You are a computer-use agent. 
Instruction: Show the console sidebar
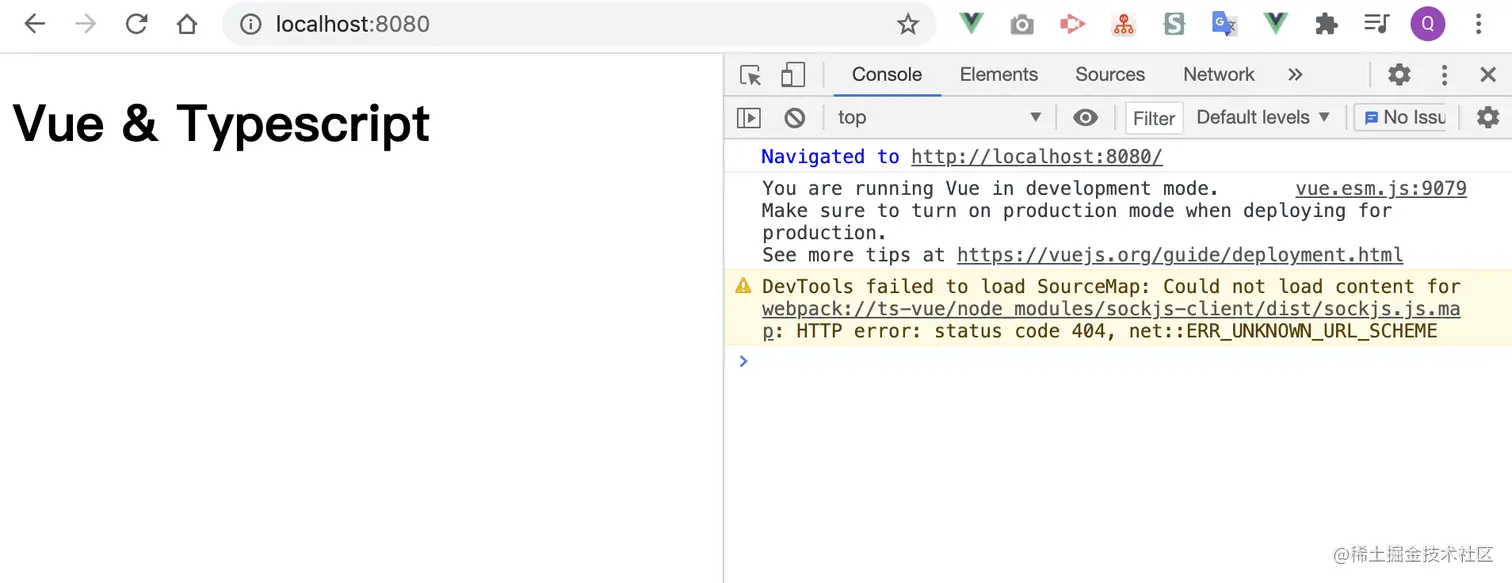click(749, 118)
